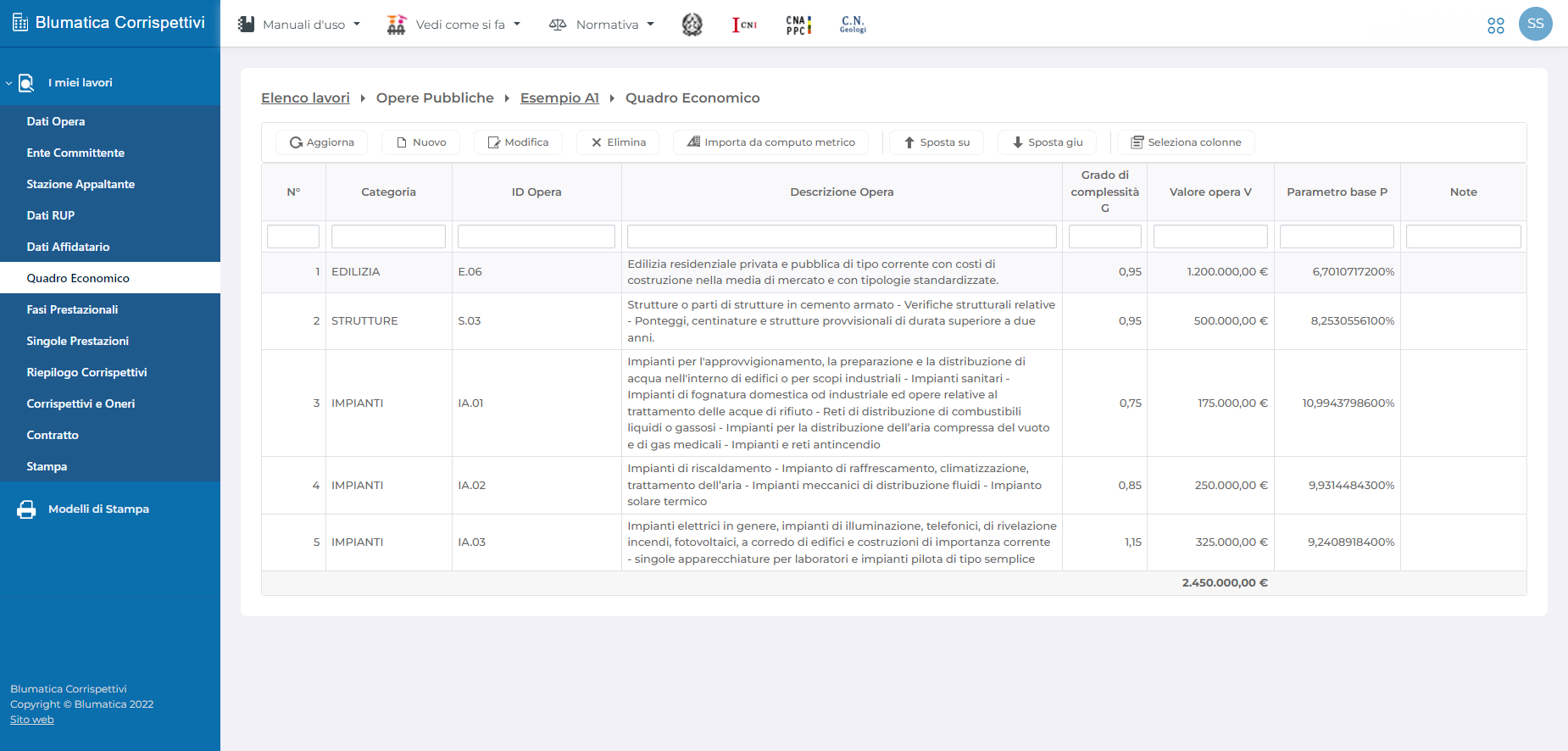Select the EDILIZIA row cell
This screenshot has height=751, width=1568.
[x=388, y=272]
